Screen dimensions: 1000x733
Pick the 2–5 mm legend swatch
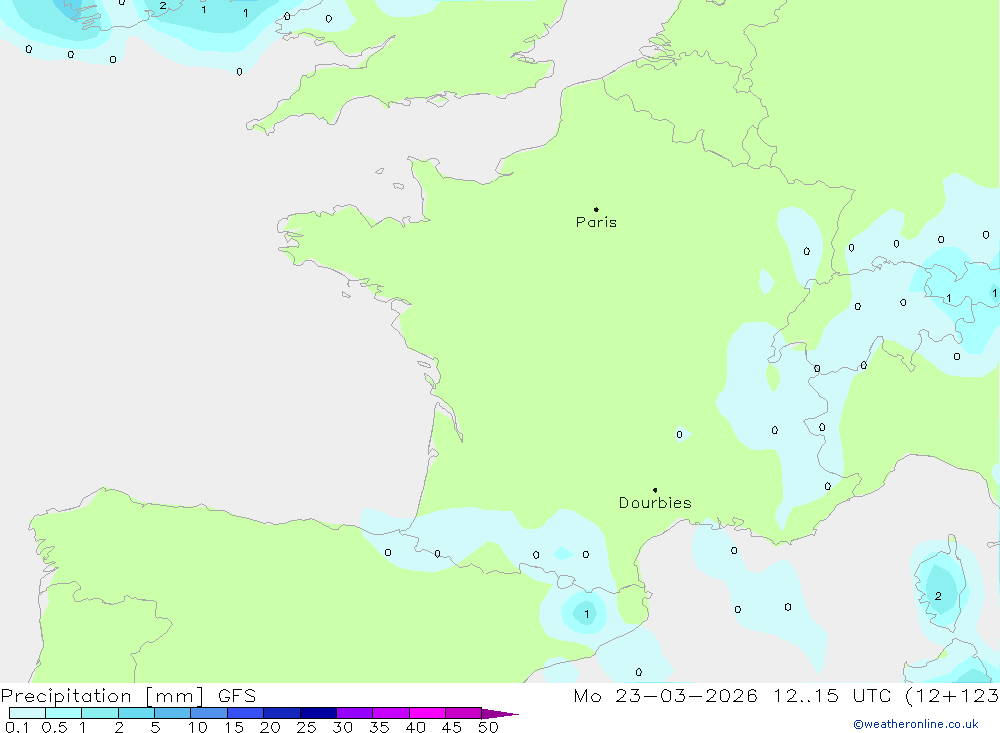136,713
